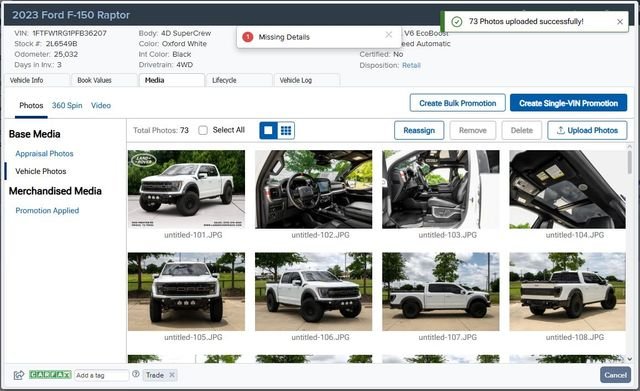The image size is (640, 391).
Task: Select the untitled-106.JPG photo thumbnail
Action: tap(313, 291)
